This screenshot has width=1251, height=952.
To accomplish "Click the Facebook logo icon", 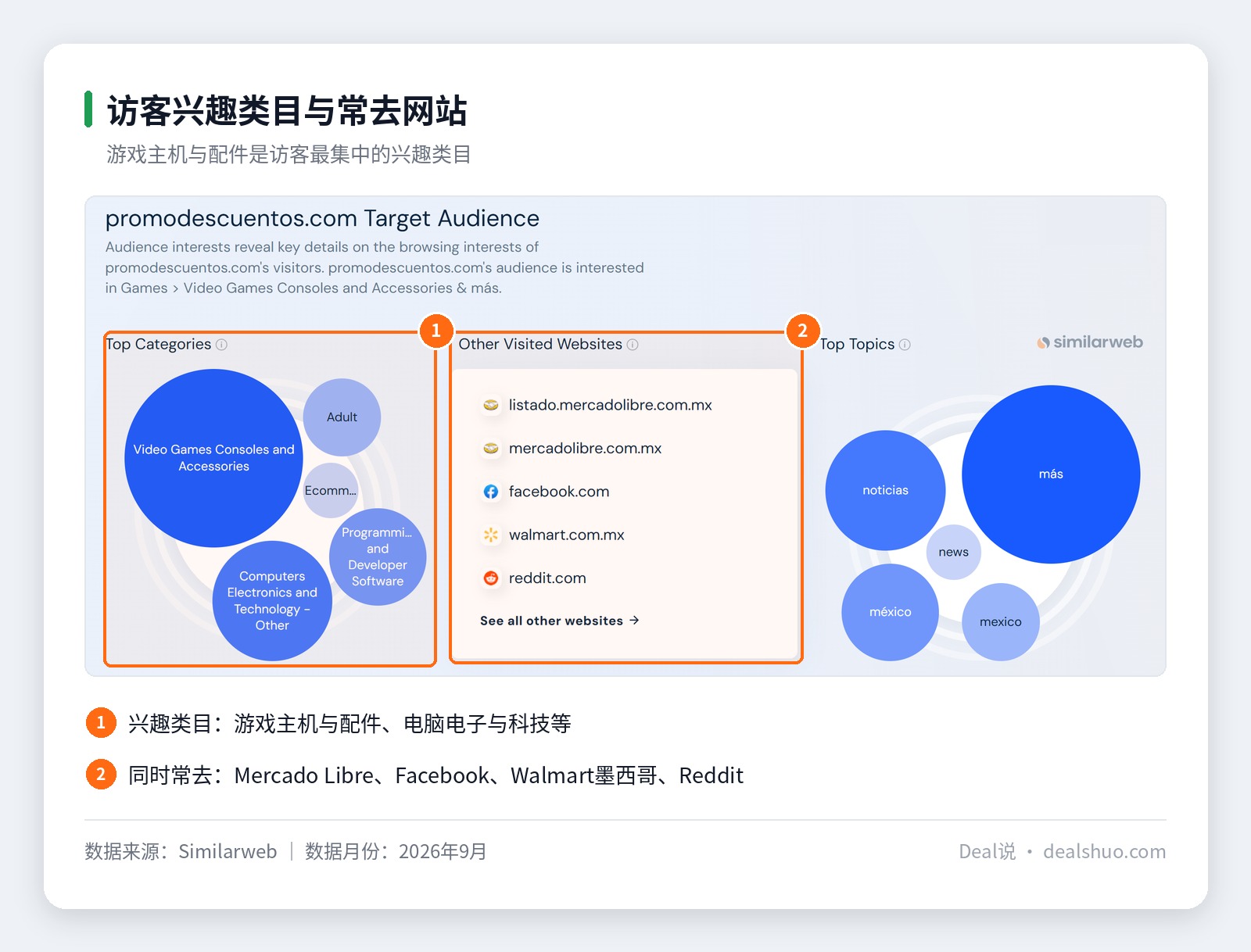I will pos(491,492).
